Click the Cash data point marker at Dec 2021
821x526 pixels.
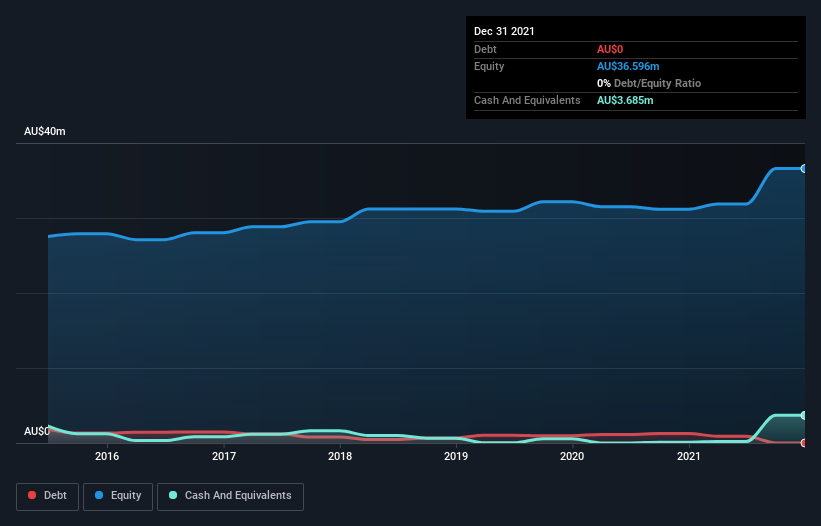click(804, 415)
